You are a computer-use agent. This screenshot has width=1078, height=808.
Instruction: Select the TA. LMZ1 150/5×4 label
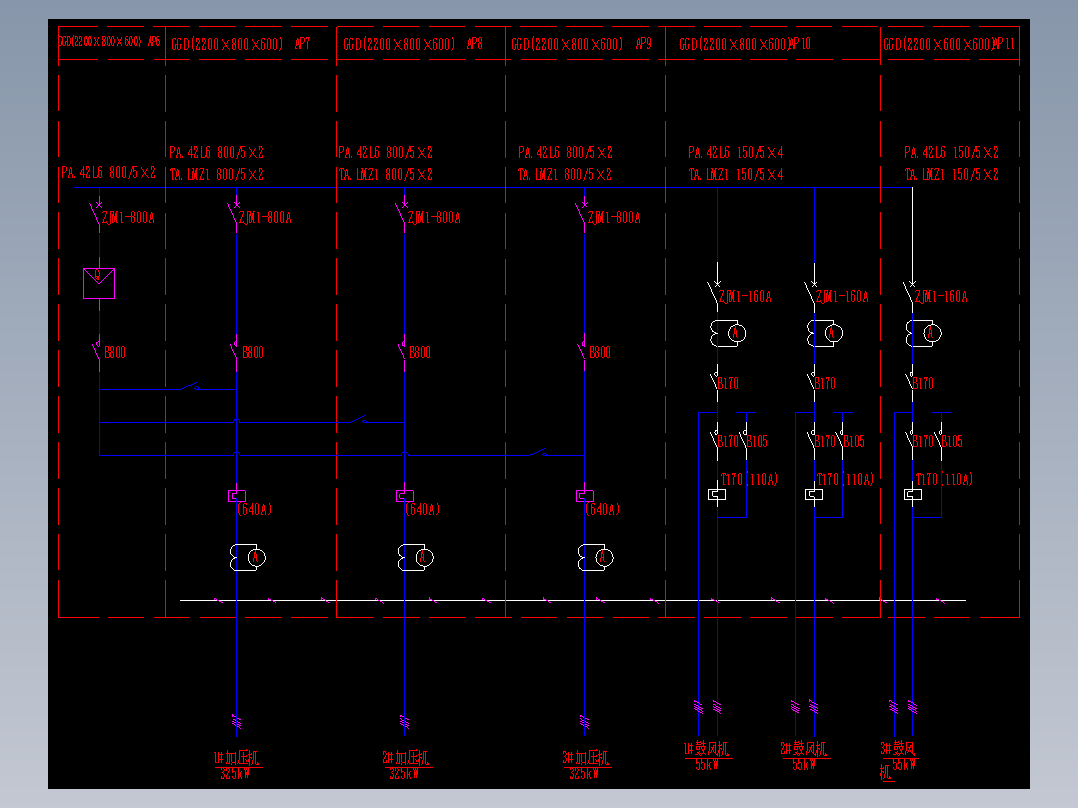pyautogui.click(x=736, y=175)
